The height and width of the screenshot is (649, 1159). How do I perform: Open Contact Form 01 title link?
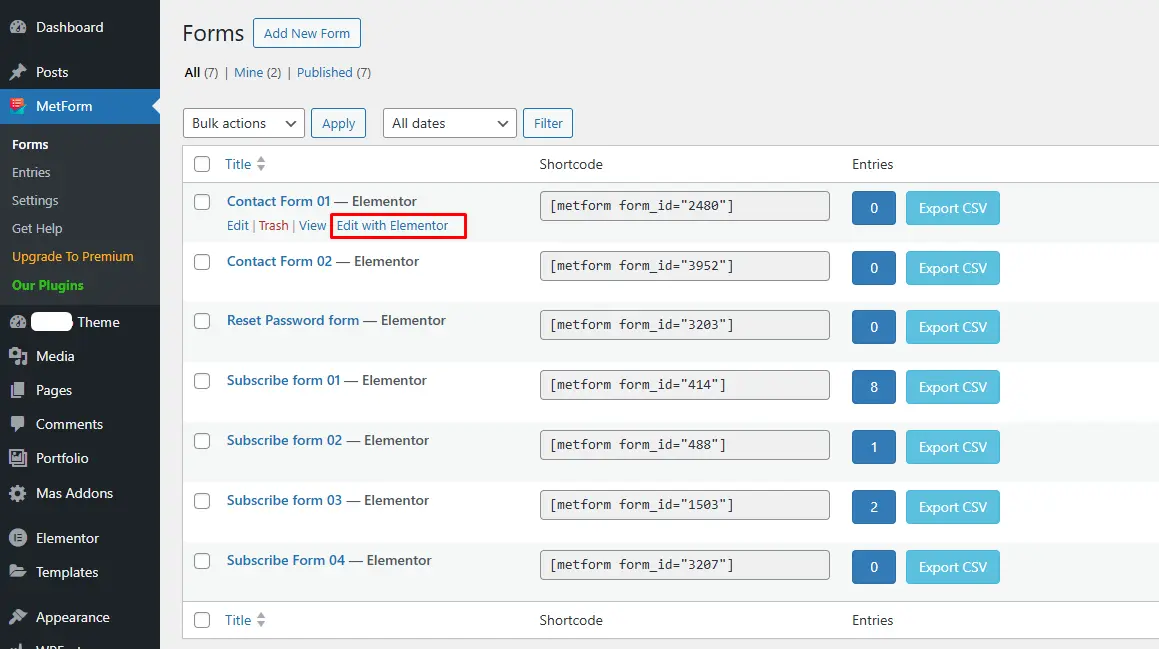[x=278, y=201]
